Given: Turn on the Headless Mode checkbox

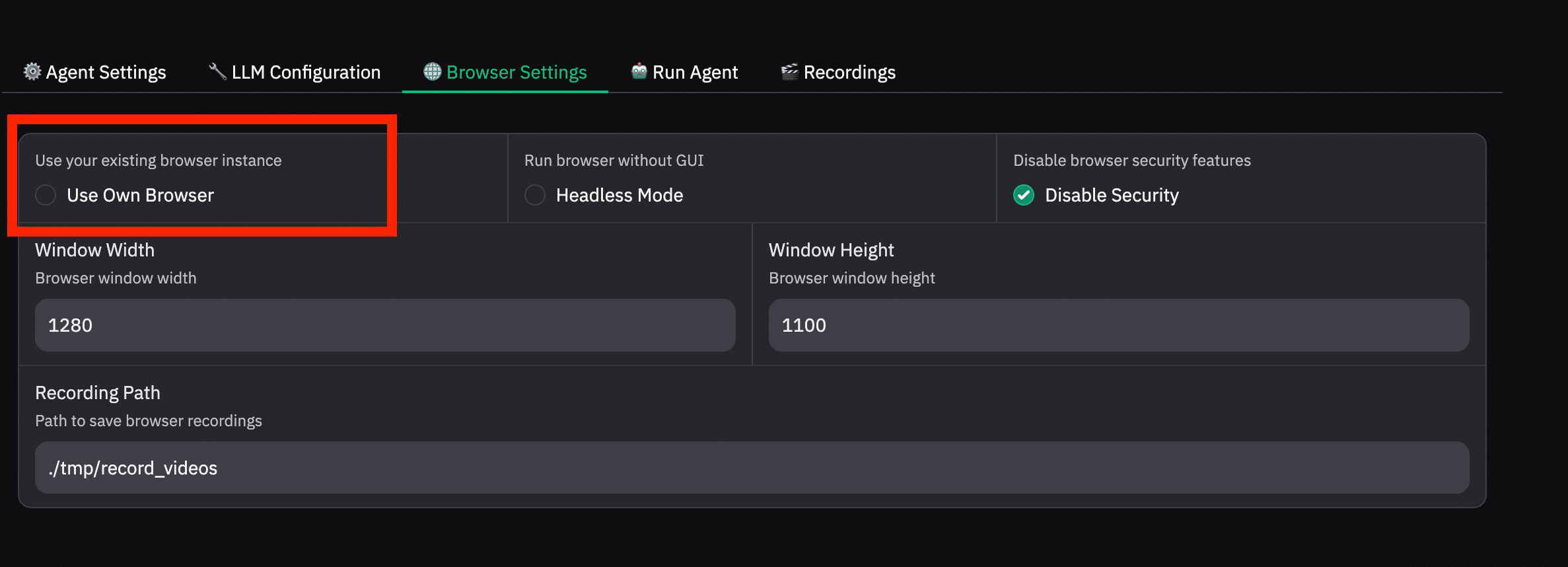Looking at the screenshot, I should click(535, 195).
